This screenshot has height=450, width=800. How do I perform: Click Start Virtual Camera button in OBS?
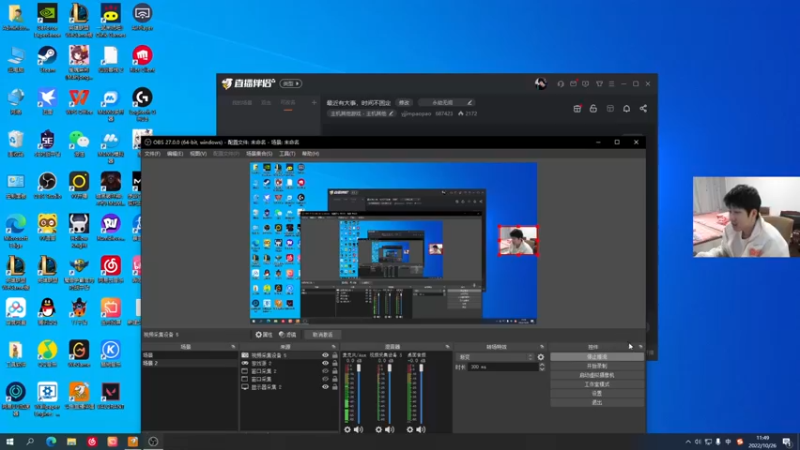pos(597,376)
